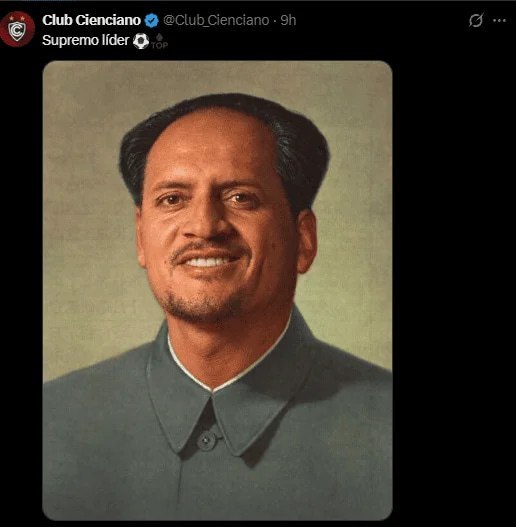The width and height of the screenshot is (516, 527).
Task: Click the letter C on avatar shield
Action: pyautogui.click(x=16, y=30)
